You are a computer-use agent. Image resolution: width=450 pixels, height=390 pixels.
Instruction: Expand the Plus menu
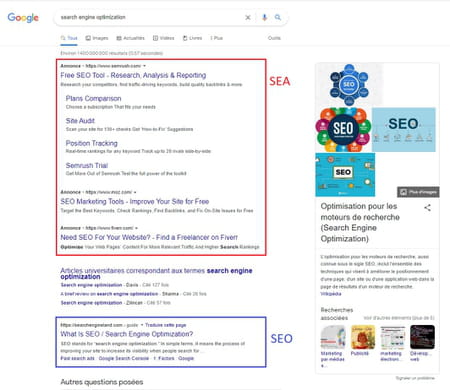216,38
